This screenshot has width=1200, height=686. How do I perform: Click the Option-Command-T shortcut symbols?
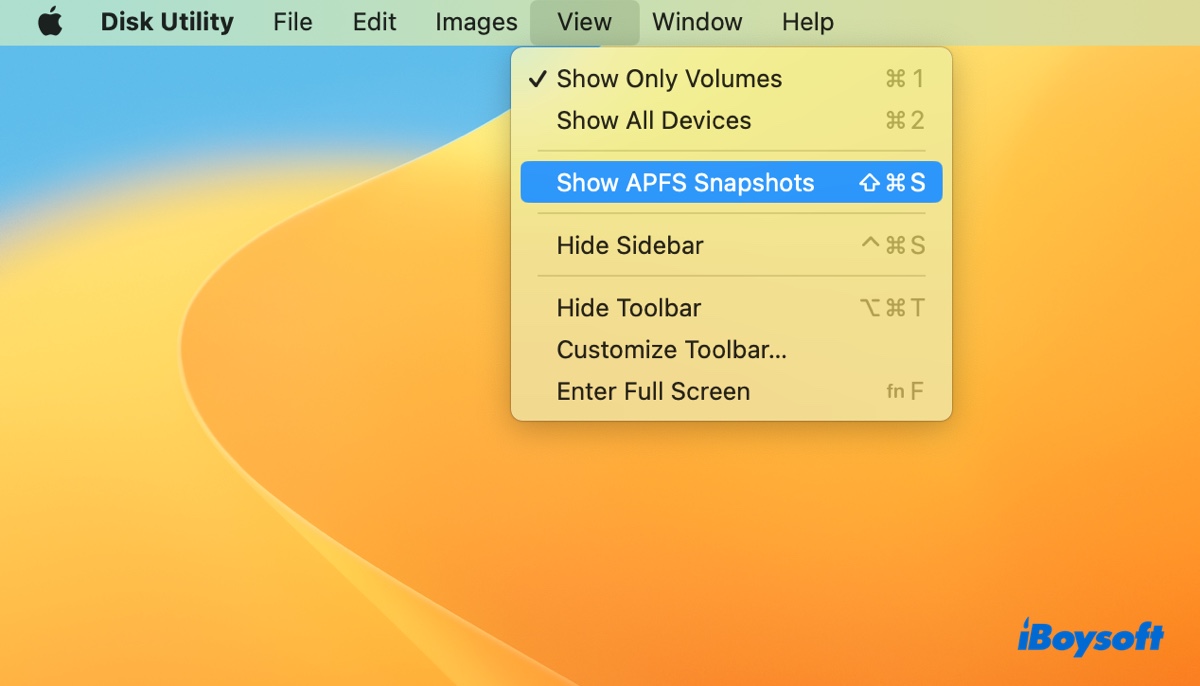tap(892, 308)
